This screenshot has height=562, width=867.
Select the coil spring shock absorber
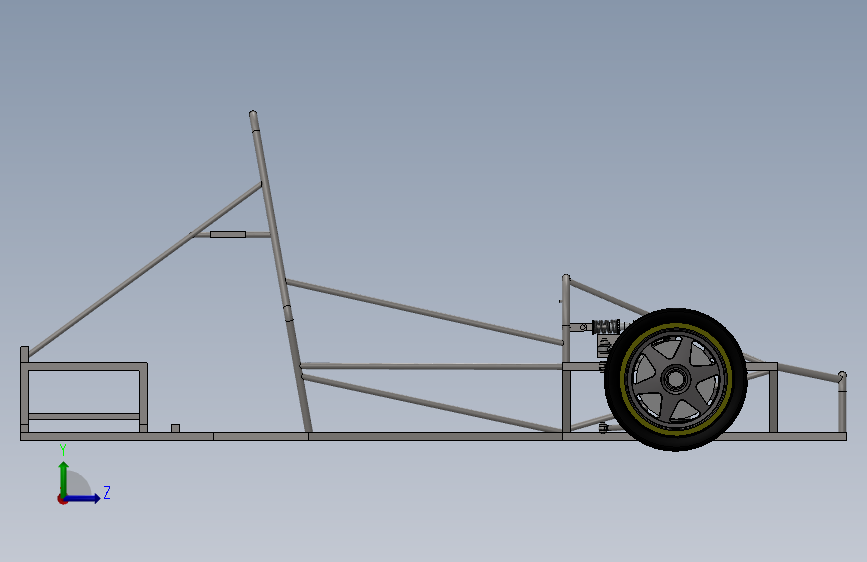[x=605, y=326]
